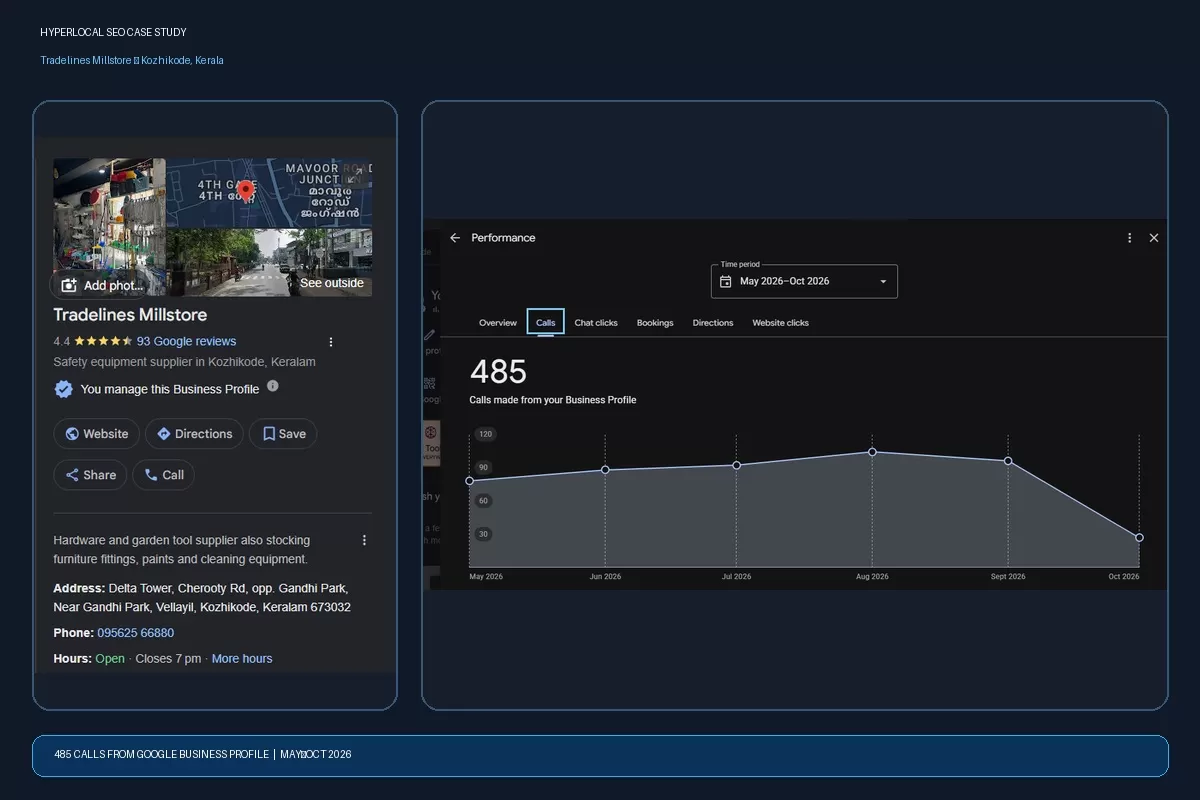Image resolution: width=1200 pixels, height=800 pixels.
Task: Click the Aug 2026 data point on chart
Action: (x=872, y=452)
